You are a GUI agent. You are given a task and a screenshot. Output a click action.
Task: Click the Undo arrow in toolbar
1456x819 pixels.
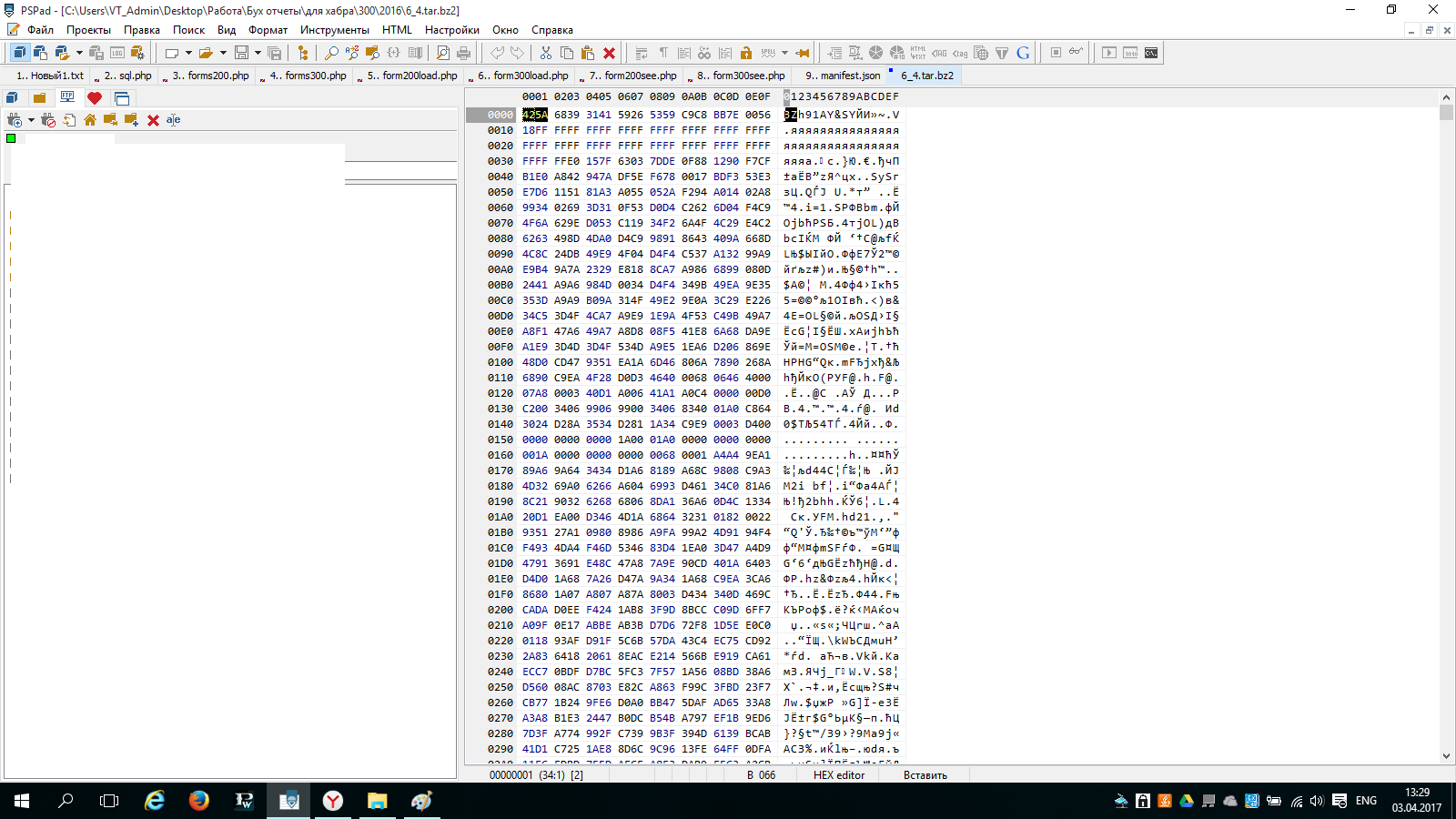[x=497, y=53]
